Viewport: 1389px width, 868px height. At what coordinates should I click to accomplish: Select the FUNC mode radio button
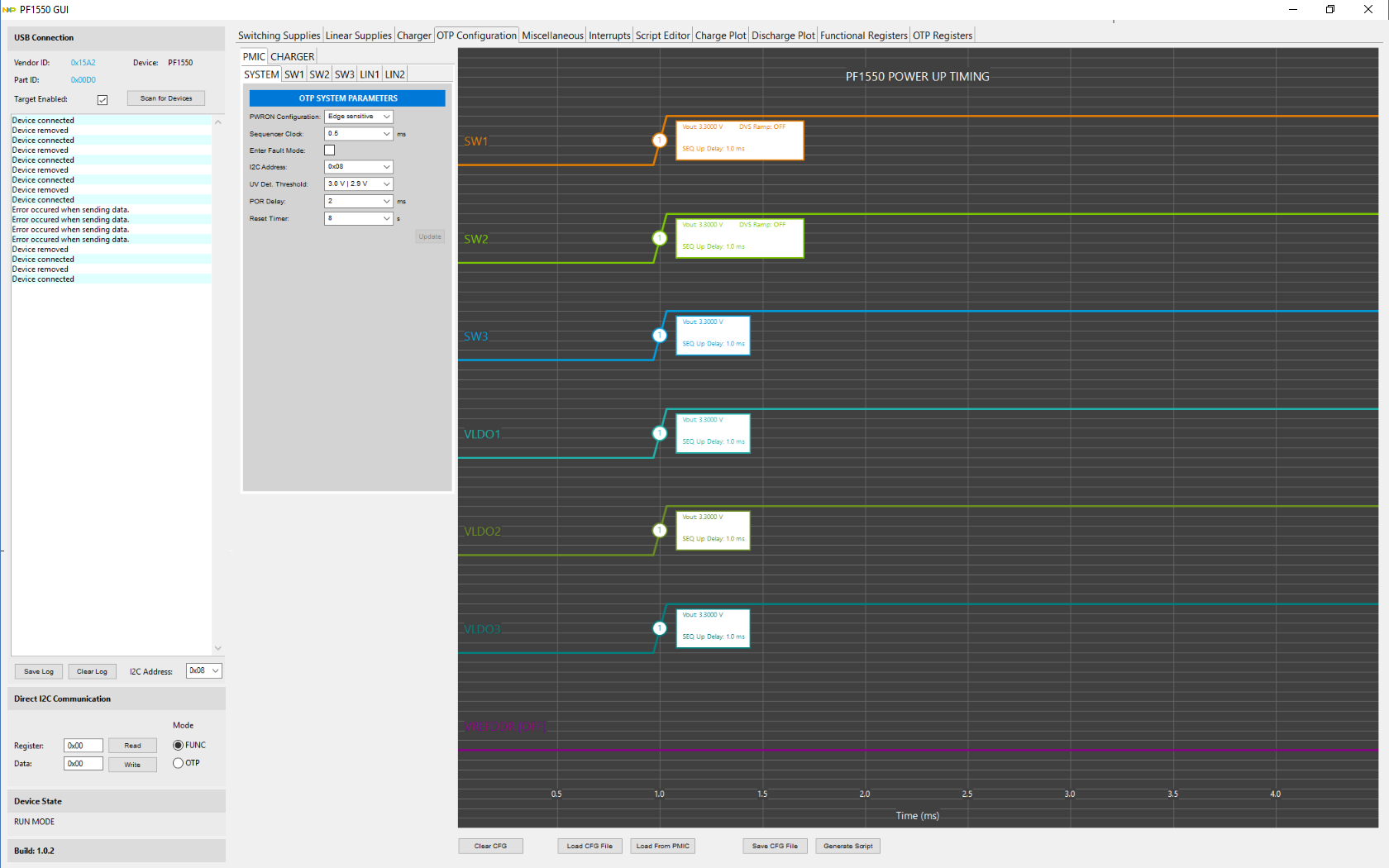[x=178, y=745]
